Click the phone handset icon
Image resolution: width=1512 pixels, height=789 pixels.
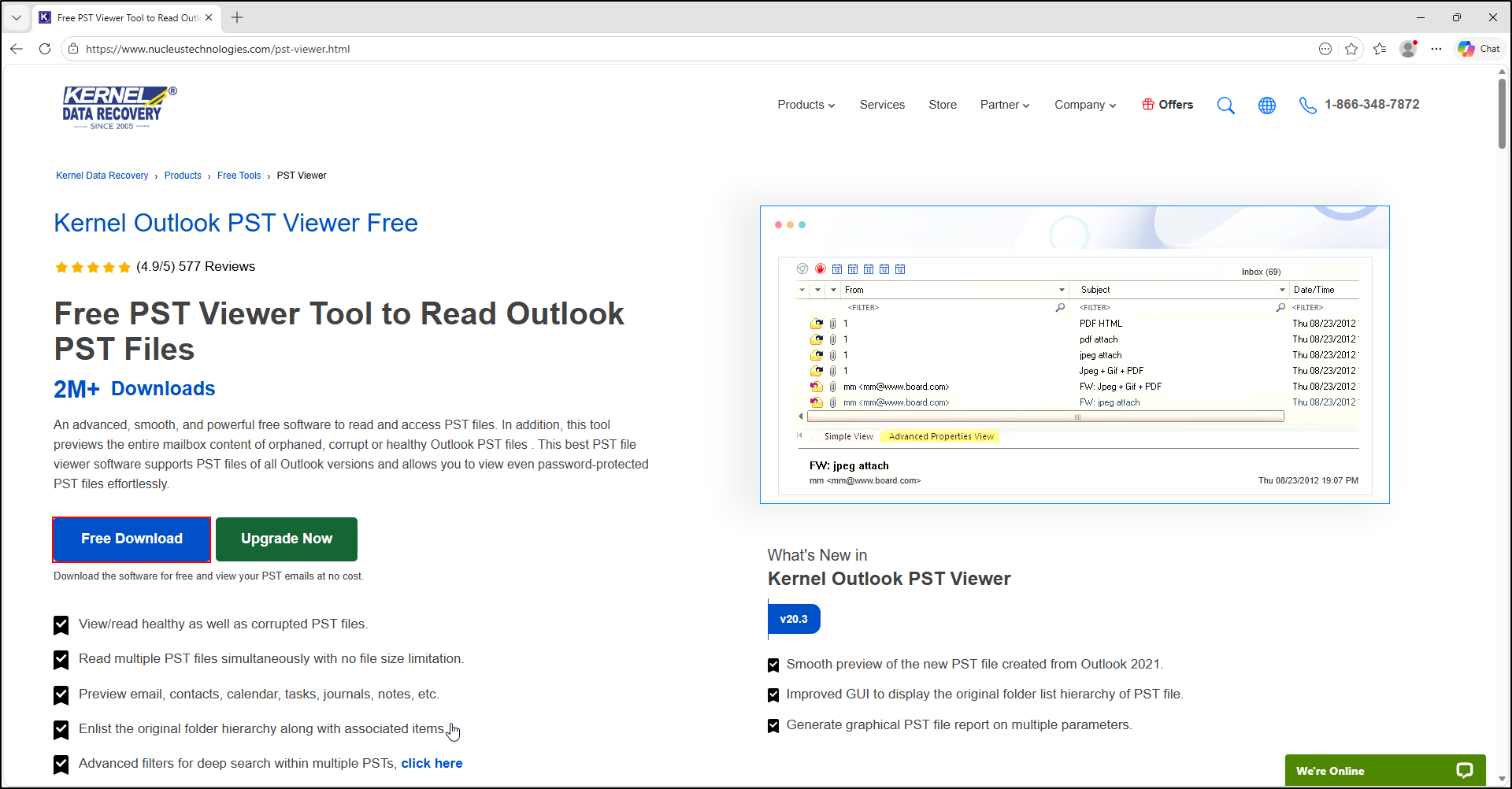1307,106
